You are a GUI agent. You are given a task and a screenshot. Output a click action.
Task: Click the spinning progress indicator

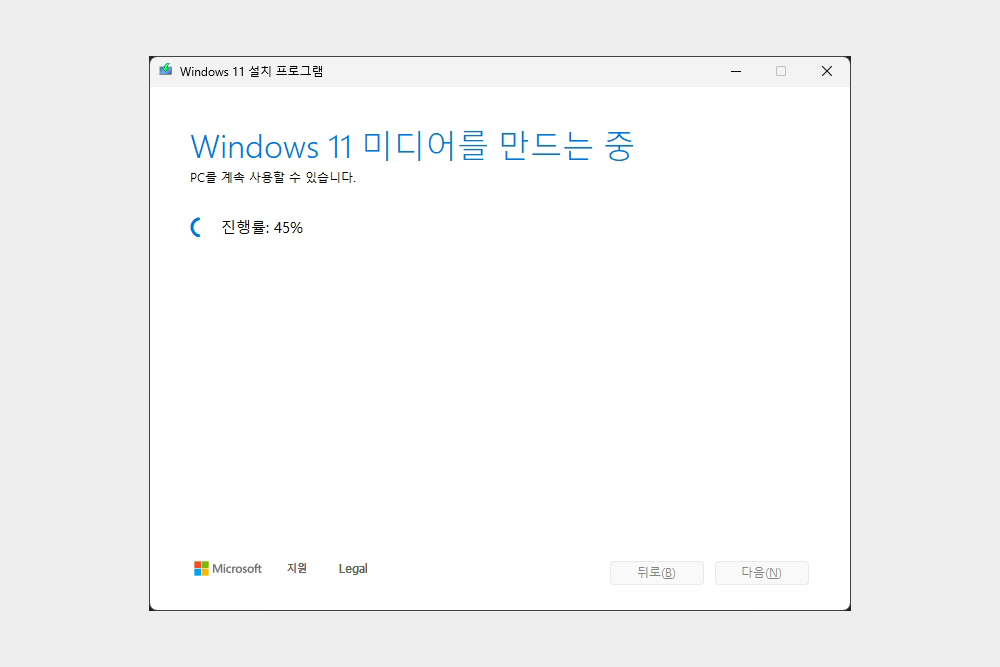coord(197,227)
